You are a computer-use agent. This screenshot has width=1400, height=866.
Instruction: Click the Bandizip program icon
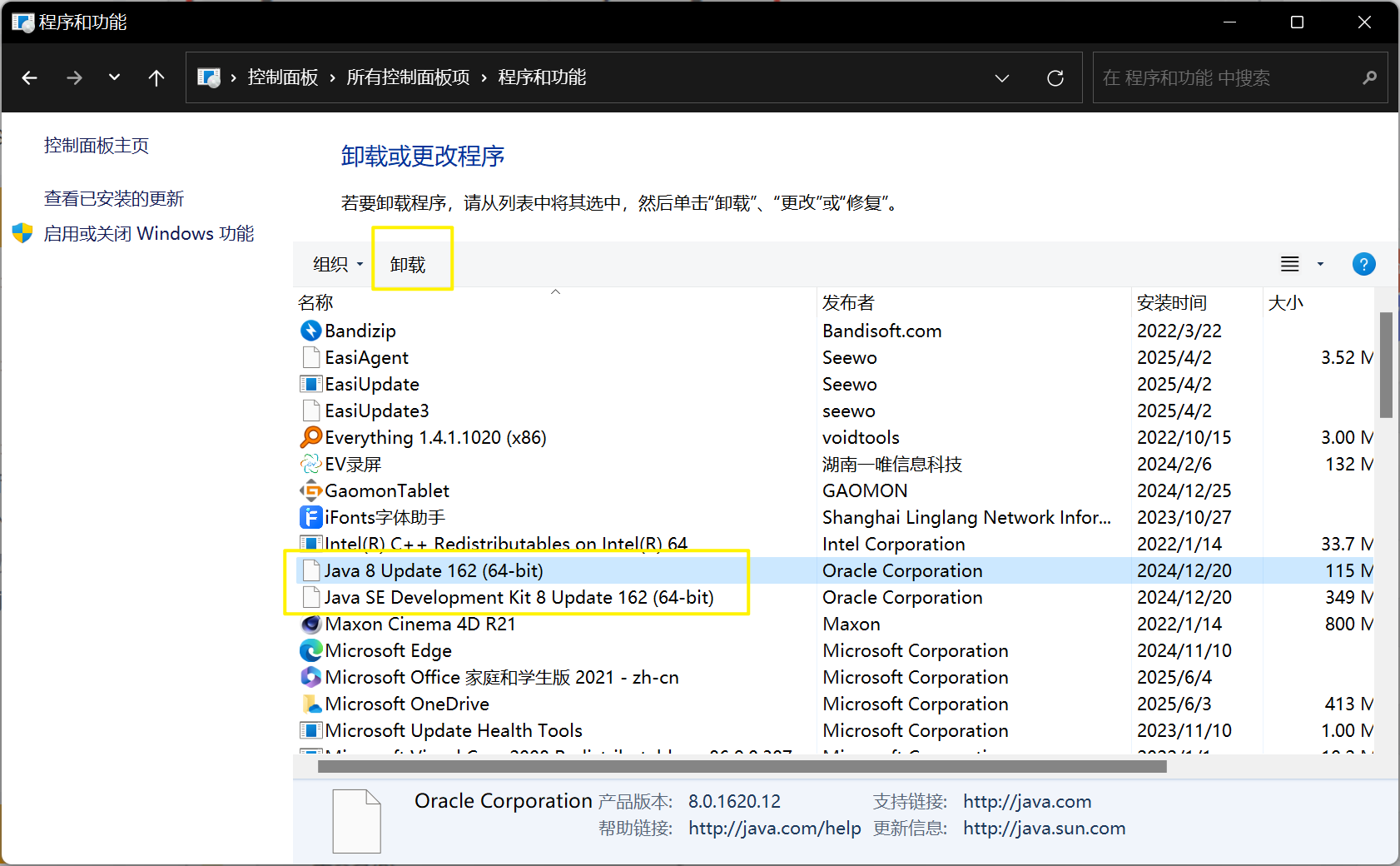310,331
